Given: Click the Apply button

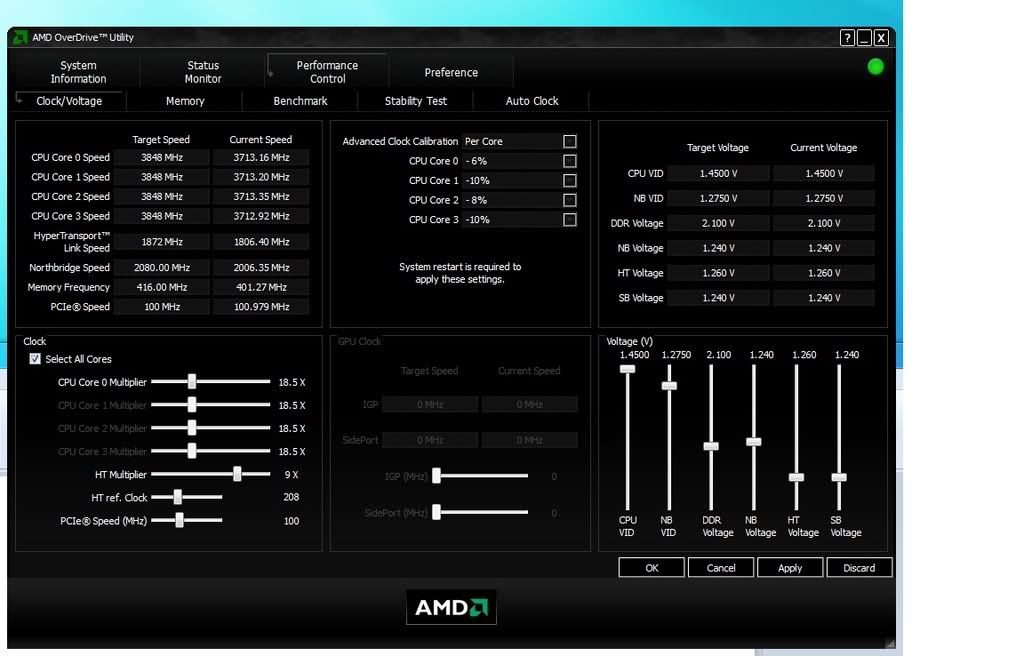Looking at the screenshot, I should 790,568.
